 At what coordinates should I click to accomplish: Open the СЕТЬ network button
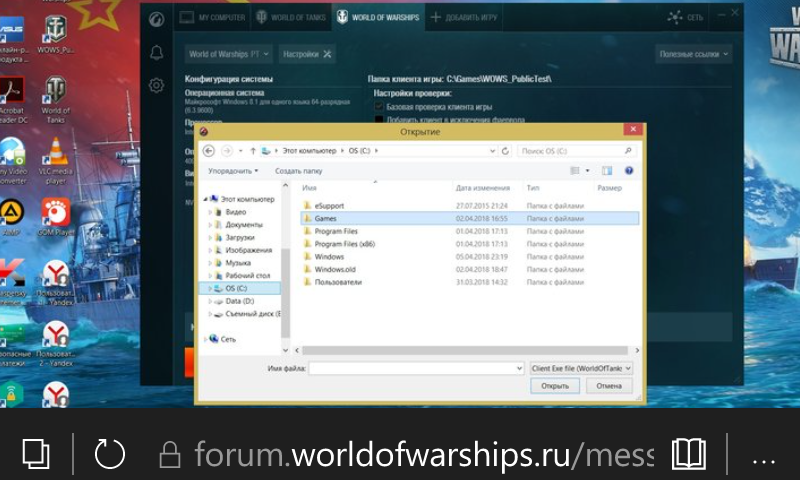685,17
